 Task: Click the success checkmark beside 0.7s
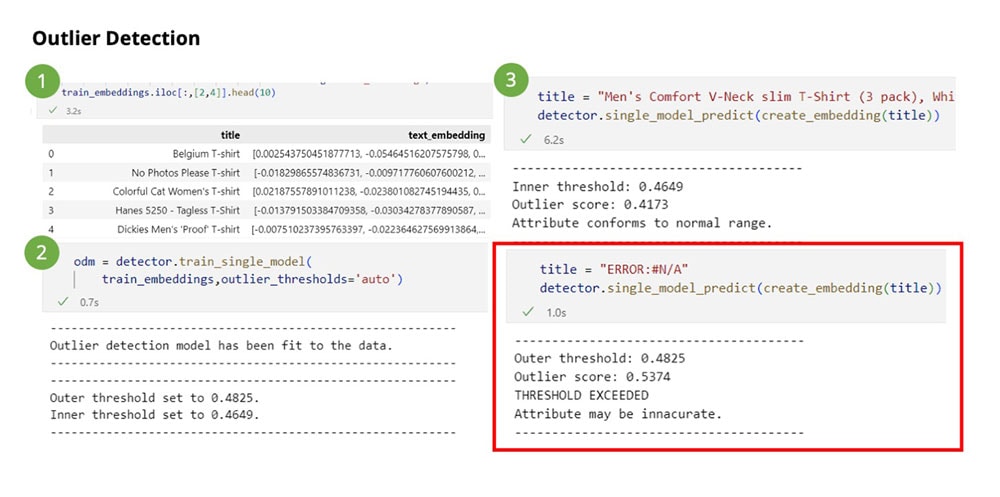[x=62, y=301]
